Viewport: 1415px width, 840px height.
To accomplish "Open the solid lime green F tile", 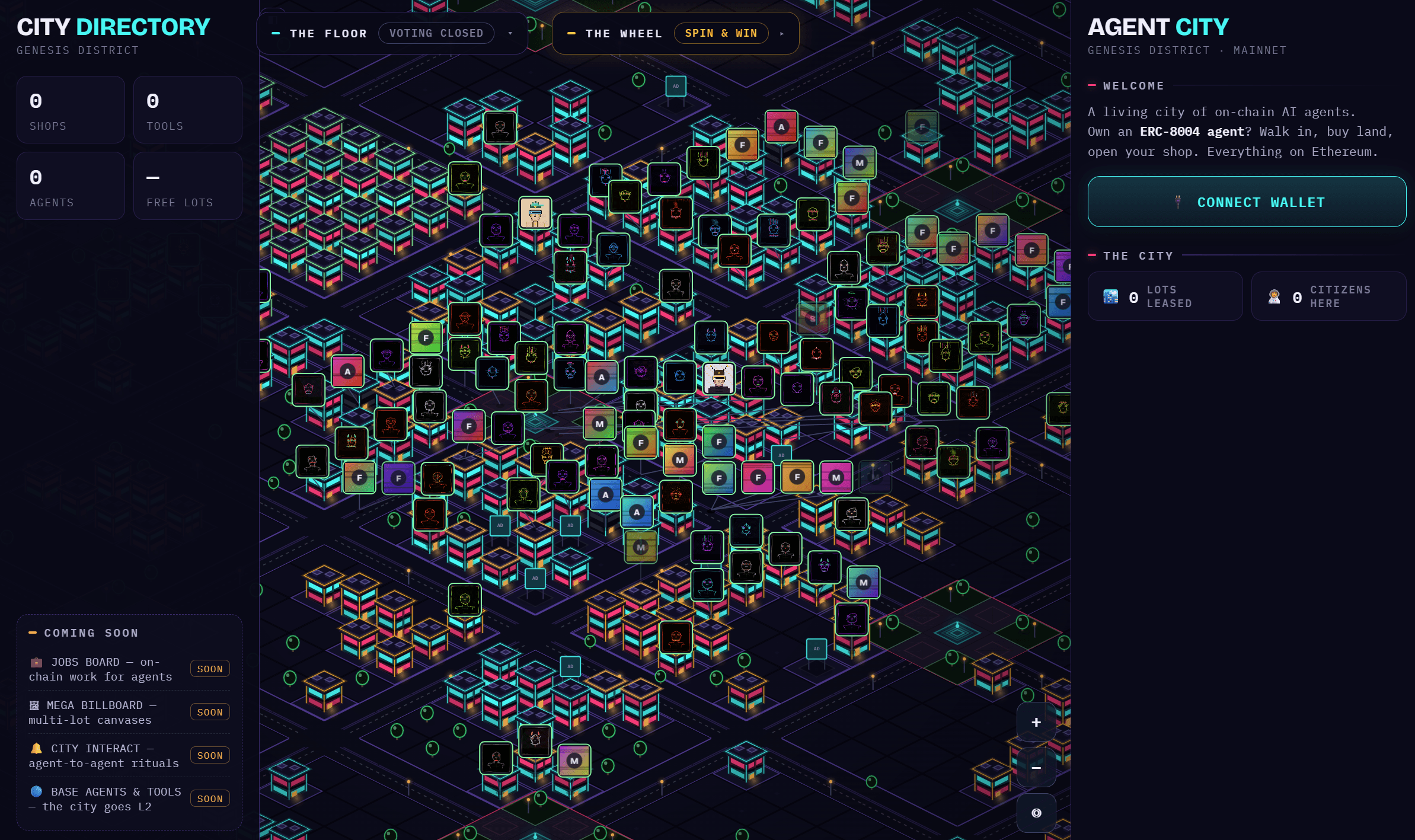I will click(x=426, y=338).
